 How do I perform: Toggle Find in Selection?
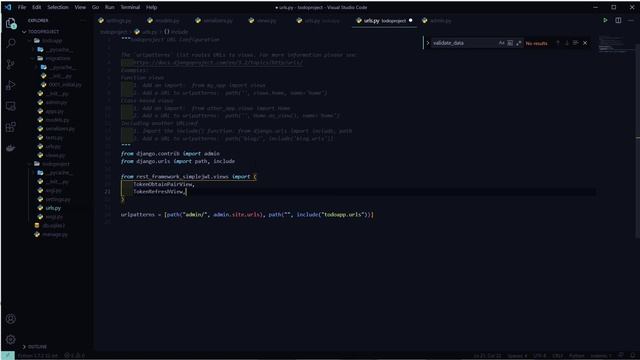tap(576, 43)
